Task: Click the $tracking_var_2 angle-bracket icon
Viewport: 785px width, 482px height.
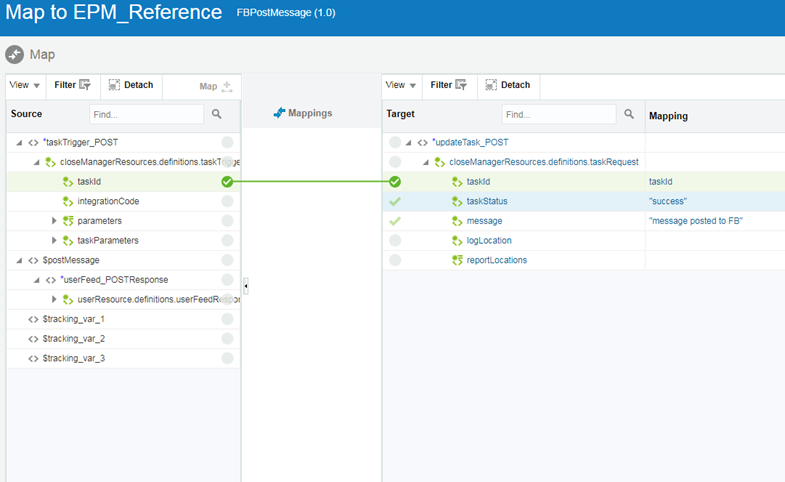Action: point(33,339)
